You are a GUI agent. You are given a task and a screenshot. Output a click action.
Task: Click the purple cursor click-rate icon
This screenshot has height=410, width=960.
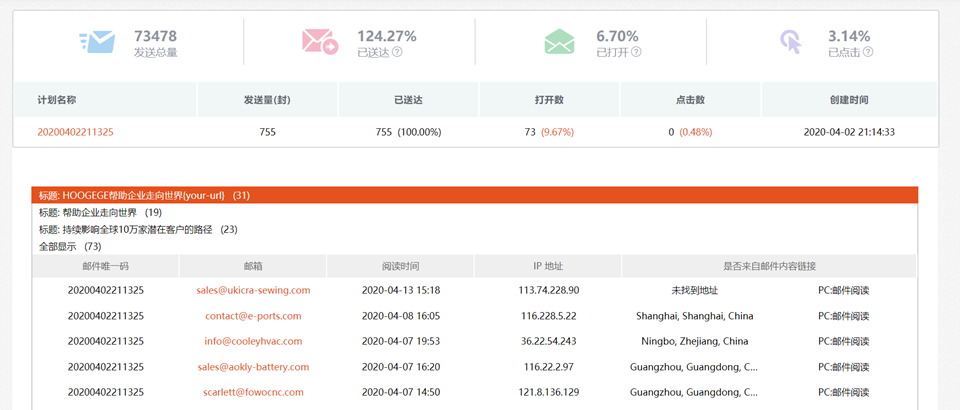point(791,42)
